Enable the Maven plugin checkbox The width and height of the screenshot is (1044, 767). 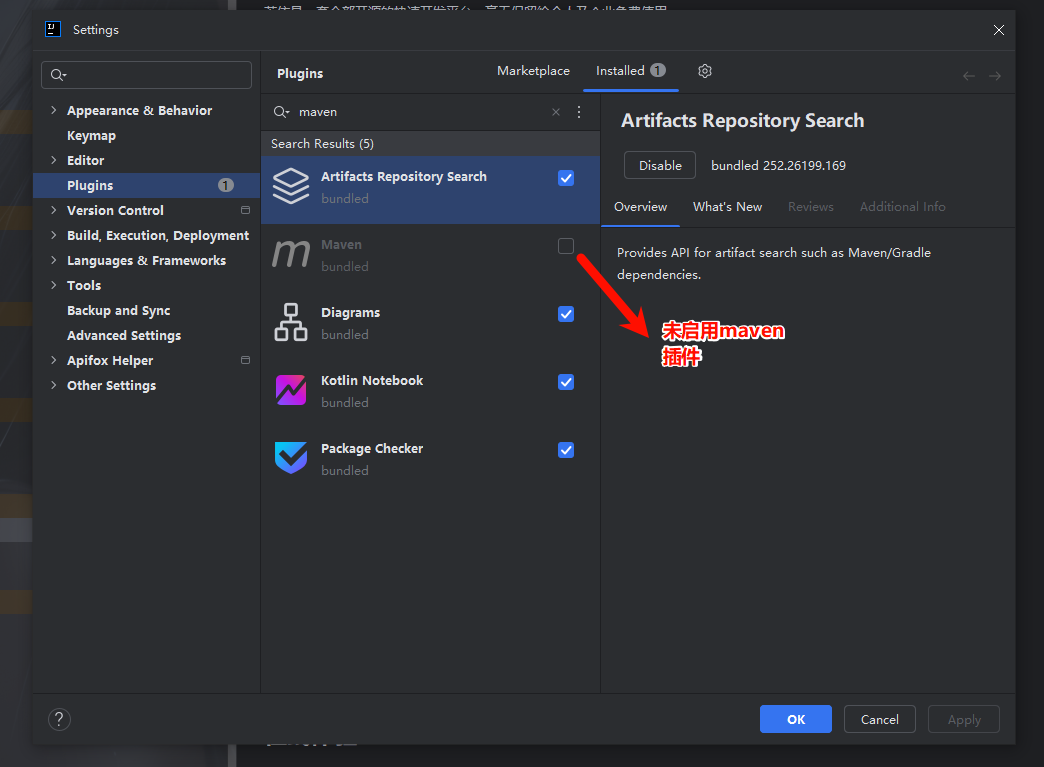click(x=566, y=246)
